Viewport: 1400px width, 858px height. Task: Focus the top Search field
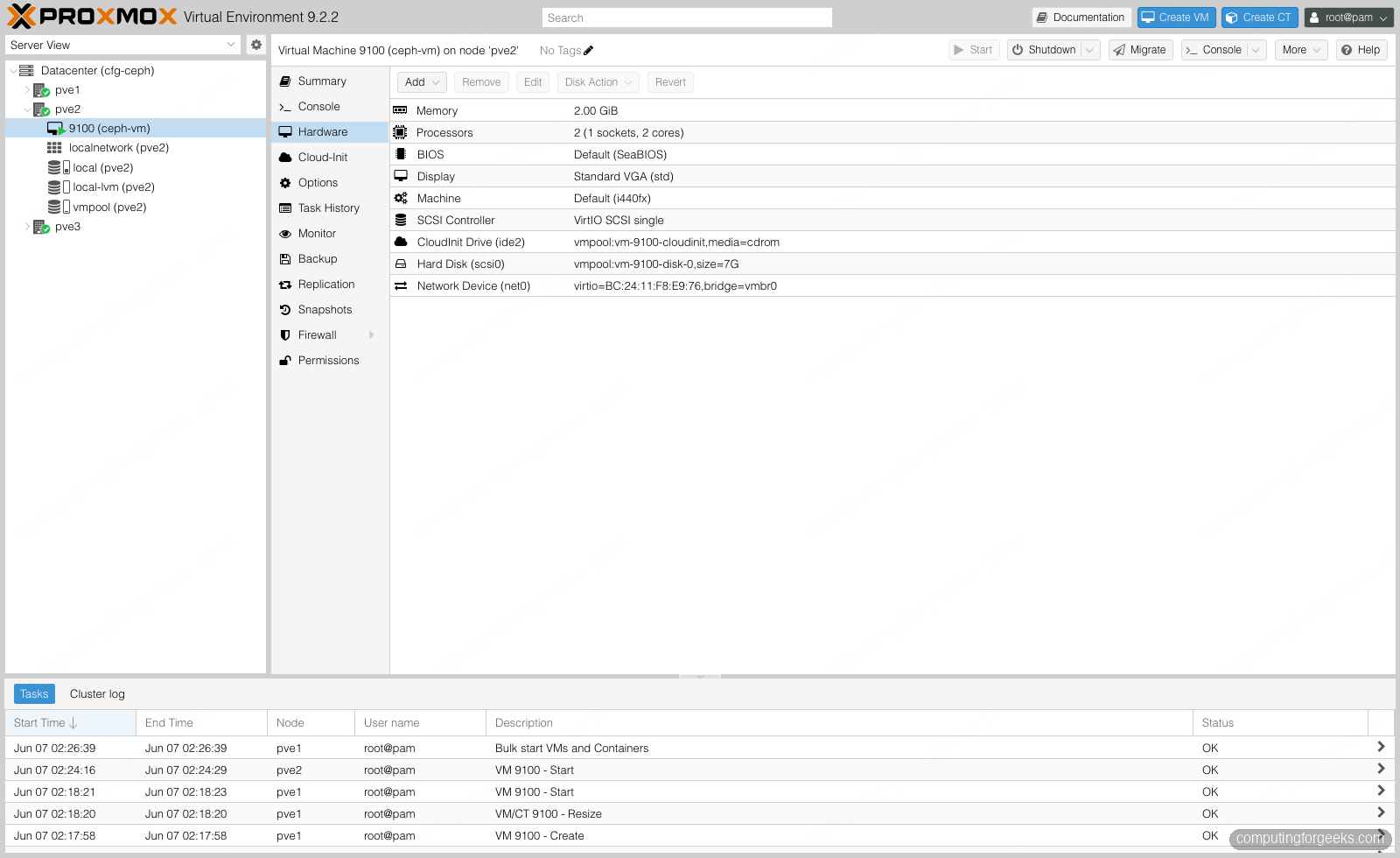(x=687, y=18)
